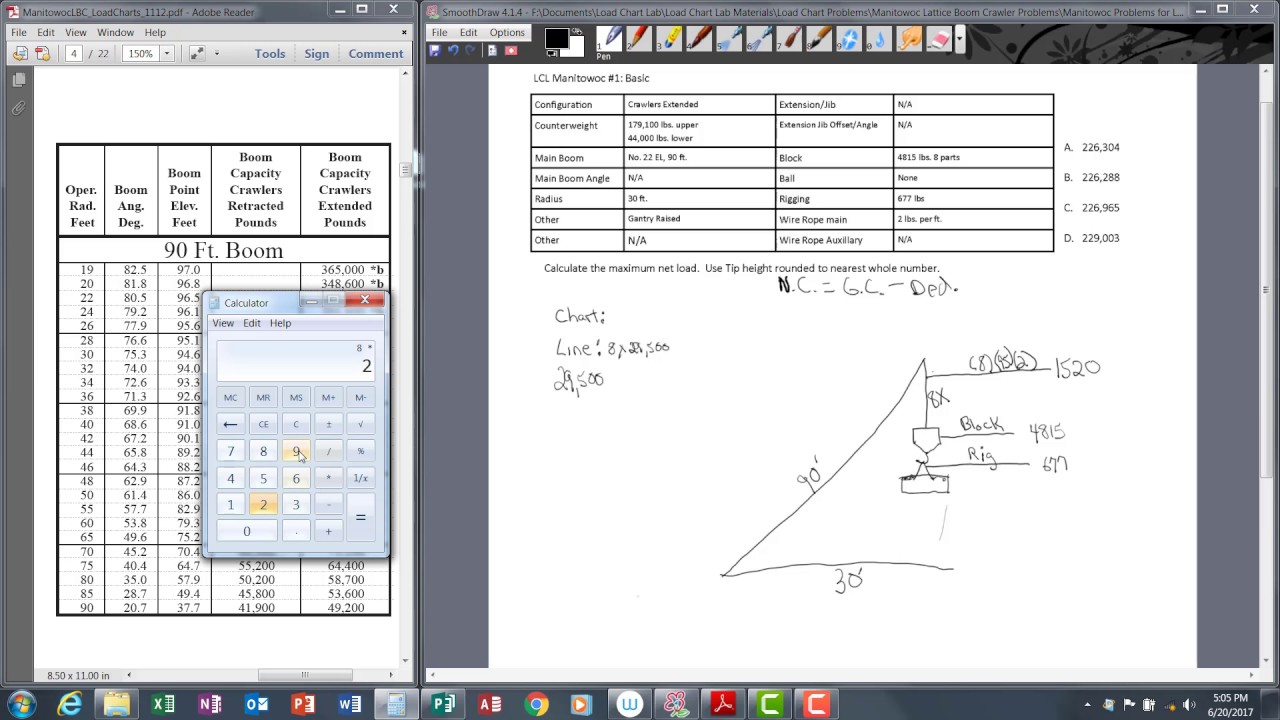Open the tool list dropdown arrow after the eraser

[x=960, y=39]
